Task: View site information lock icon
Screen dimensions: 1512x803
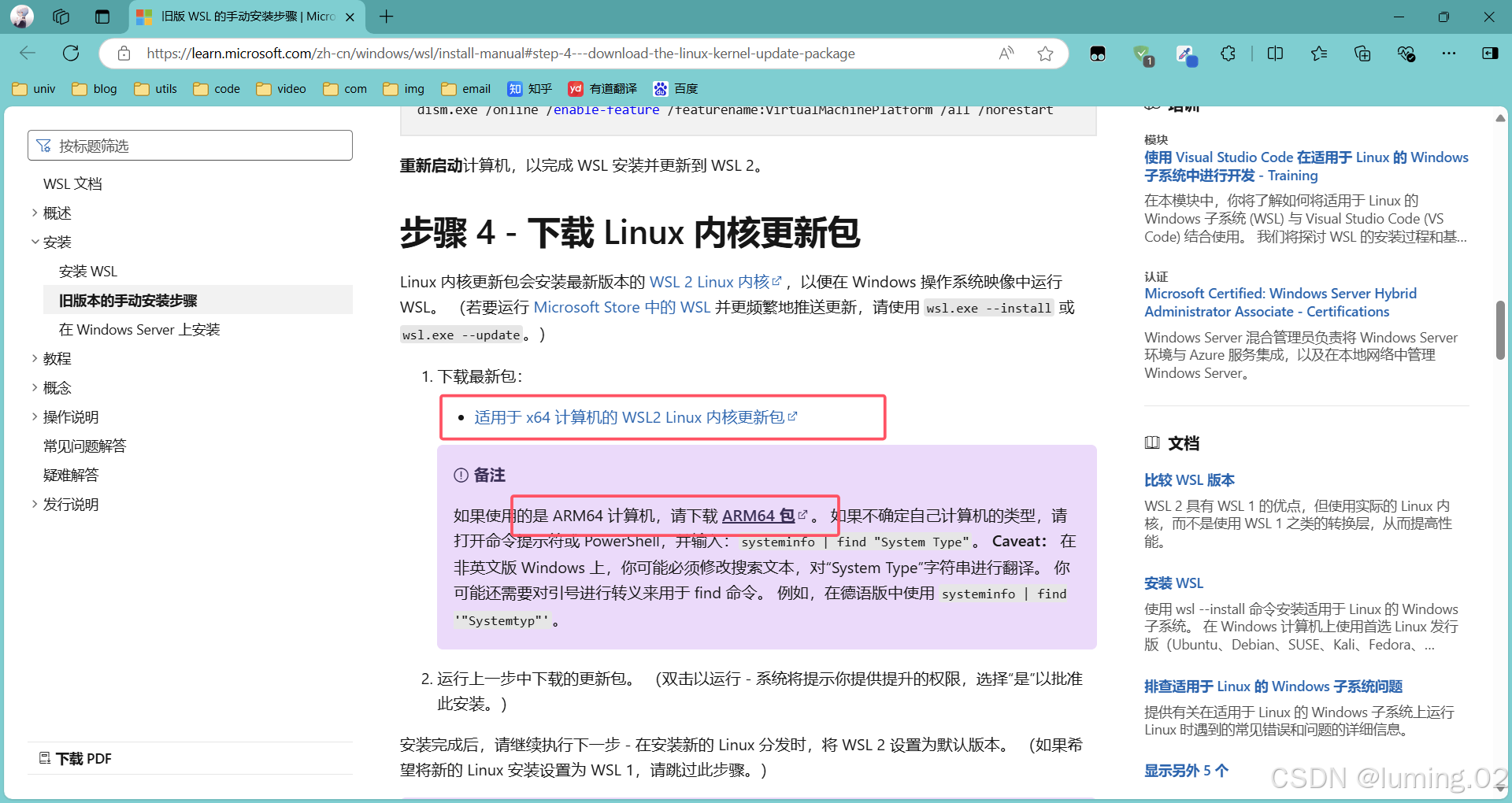Action: (x=124, y=54)
